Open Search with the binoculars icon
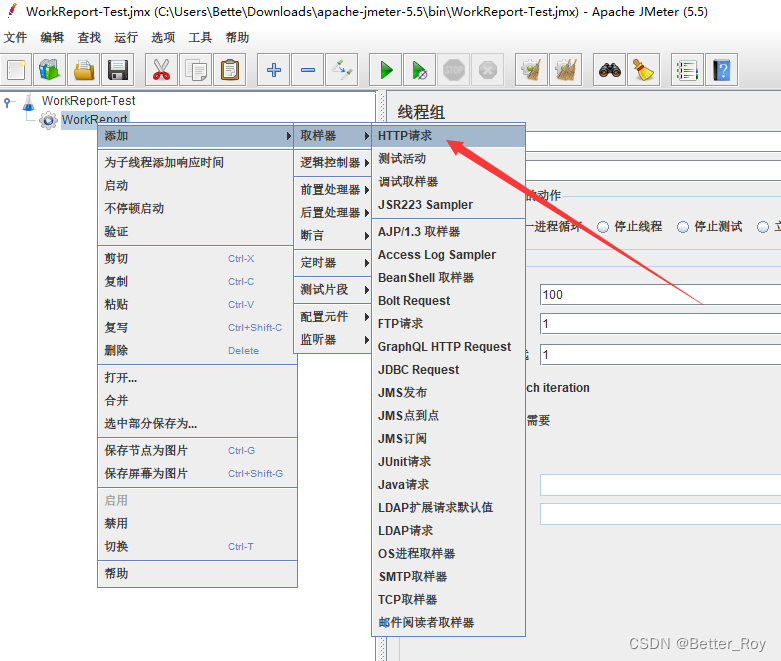The width and height of the screenshot is (781, 661). pyautogui.click(x=609, y=70)
